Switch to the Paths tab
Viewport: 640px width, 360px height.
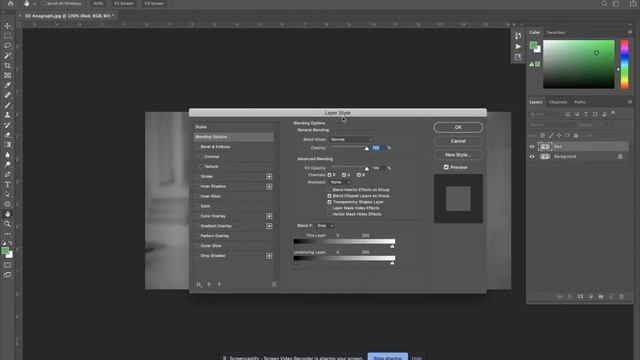coord(580,102)
